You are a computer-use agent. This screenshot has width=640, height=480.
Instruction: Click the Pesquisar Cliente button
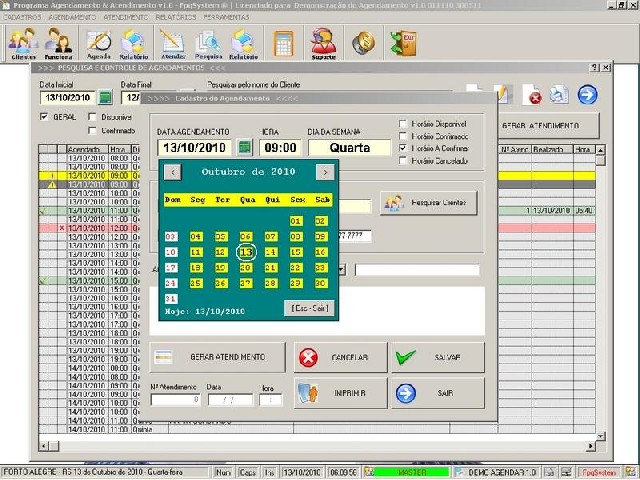pos(429,202)
